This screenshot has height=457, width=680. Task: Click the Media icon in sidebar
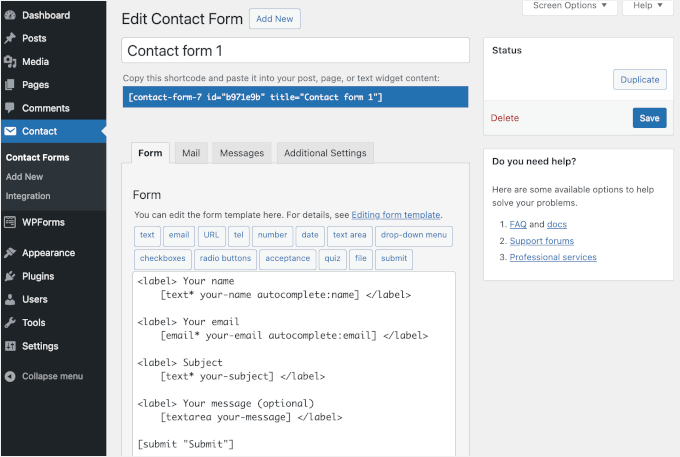tap(10, 62)
